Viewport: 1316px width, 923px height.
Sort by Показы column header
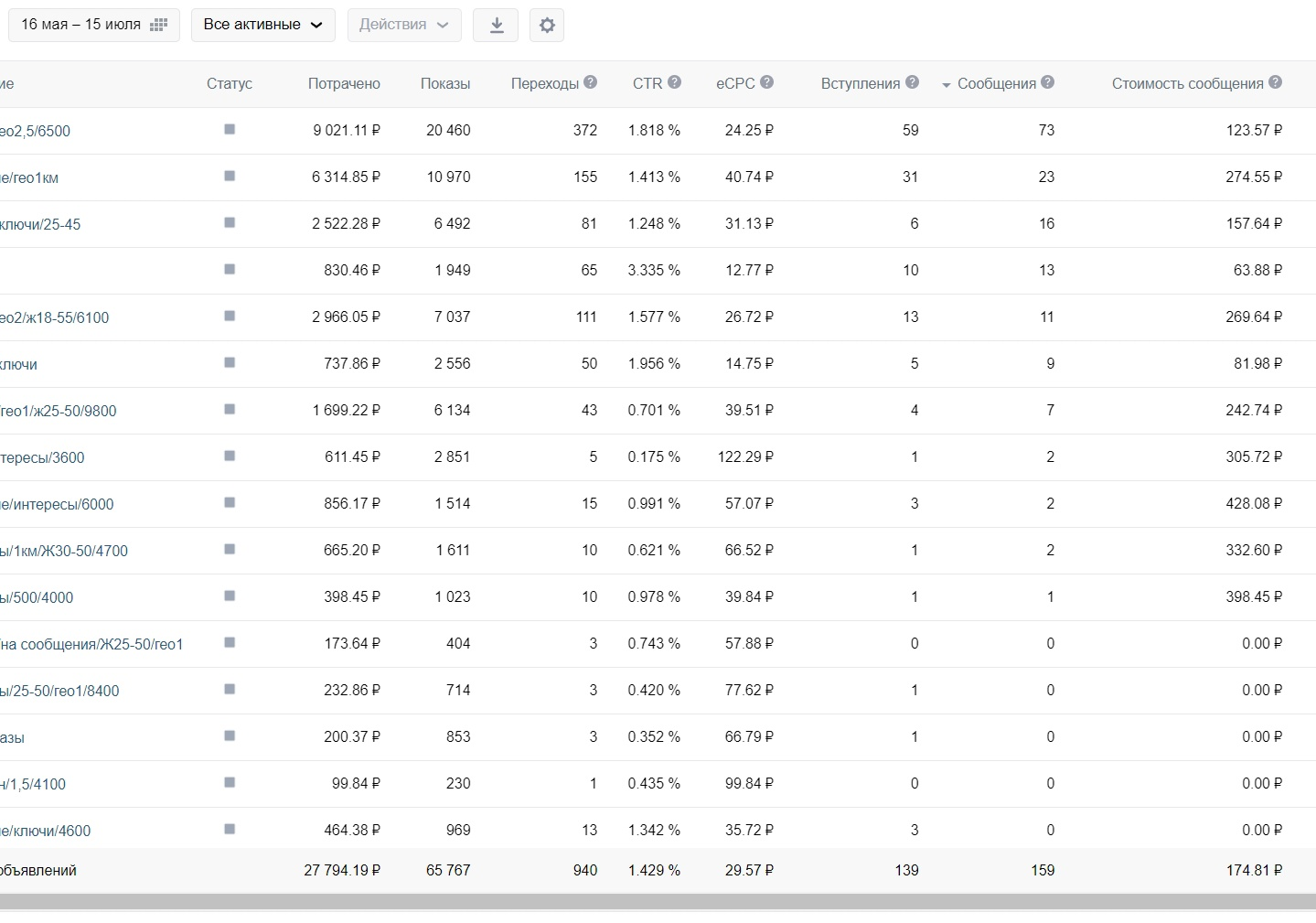[x=445, y=84]
